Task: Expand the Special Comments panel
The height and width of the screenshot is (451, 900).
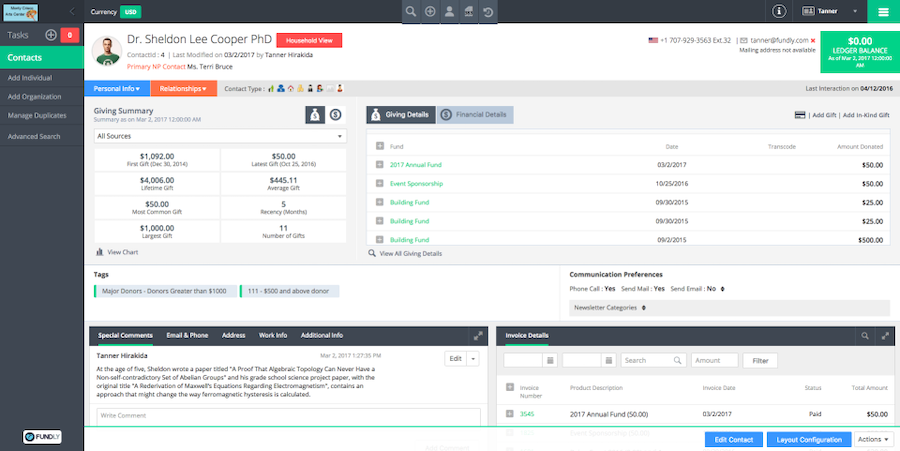Action: coord(478,336)
